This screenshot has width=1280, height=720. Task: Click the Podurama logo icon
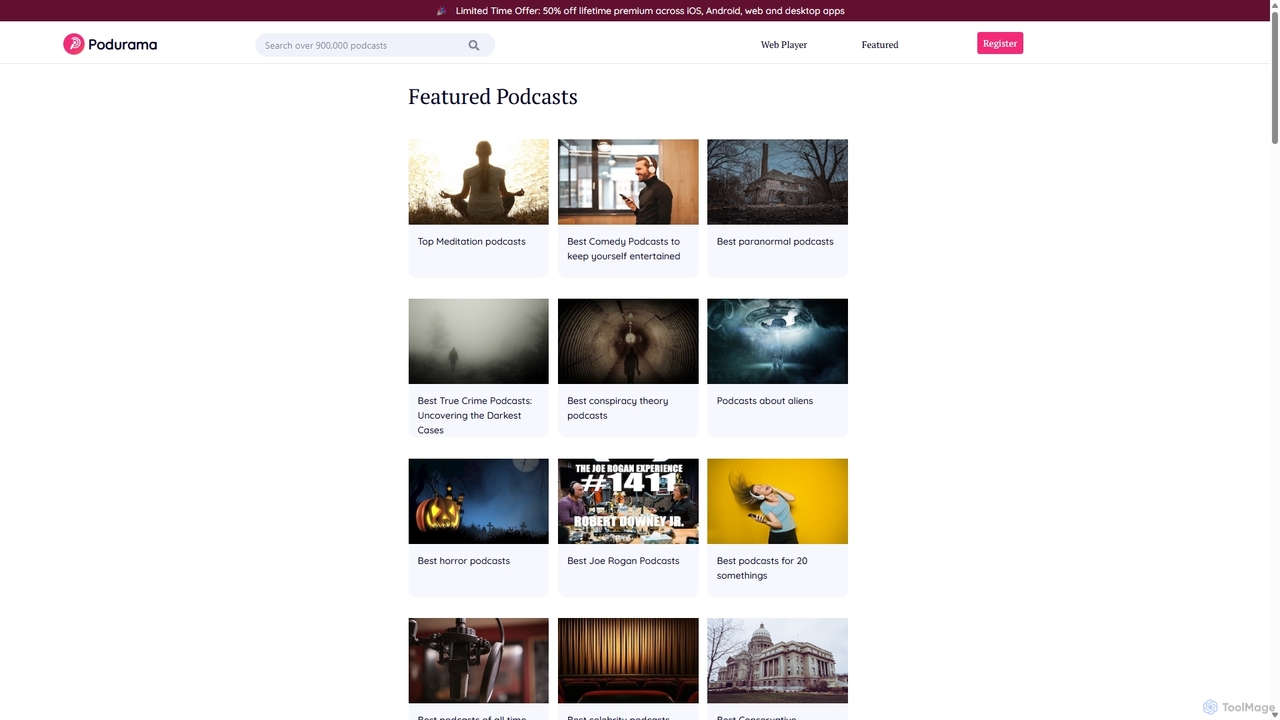[x=73, y=44]
